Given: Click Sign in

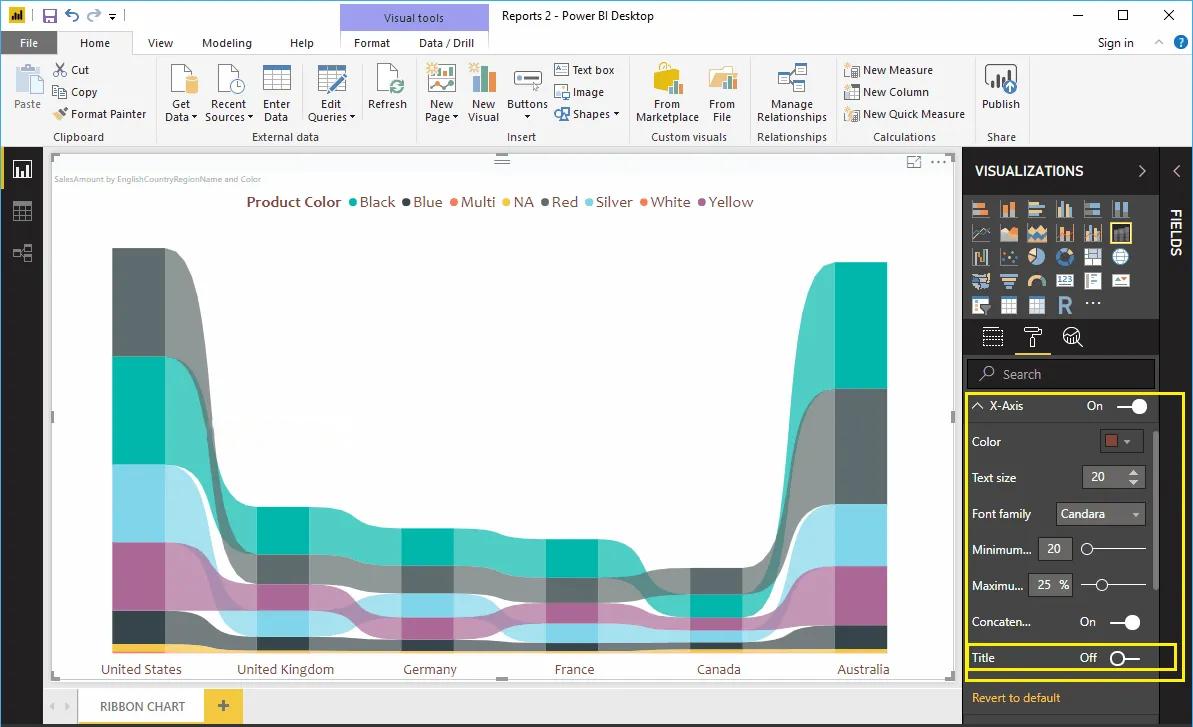Looking at the screenshot, I should (1115, 43).
